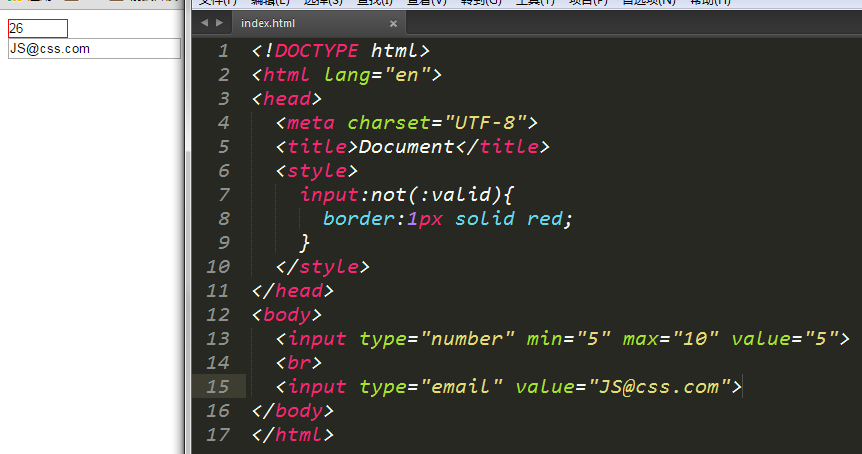Viewport: 862px width, 454px height.
Task: Click the type="number" attribute
Action: click(x=437, y=339)
